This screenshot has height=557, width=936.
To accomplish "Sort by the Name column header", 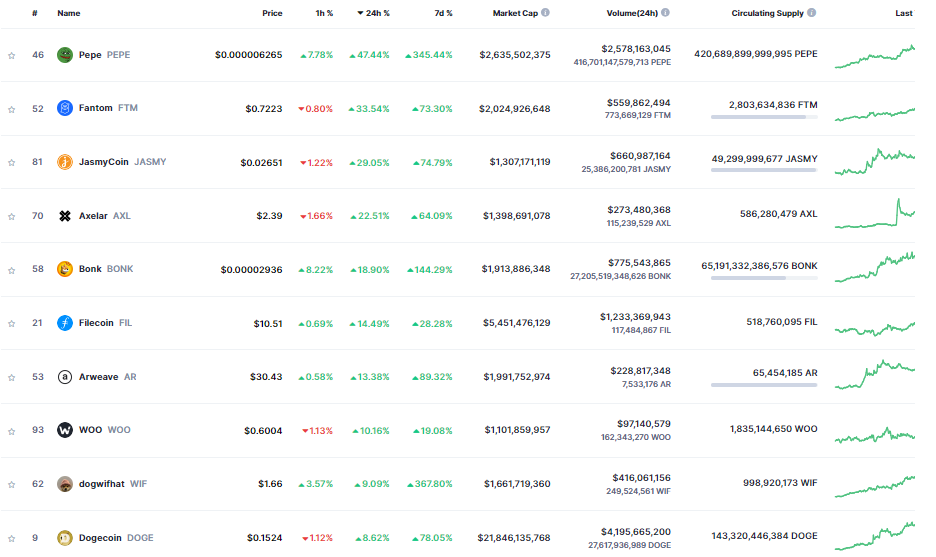I will pyautogui.click(x=69, y=13).
